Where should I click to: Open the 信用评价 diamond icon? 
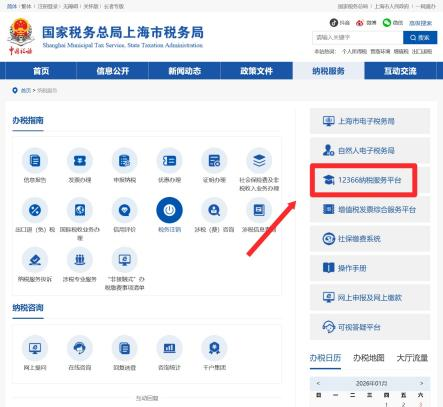[124, 210]
